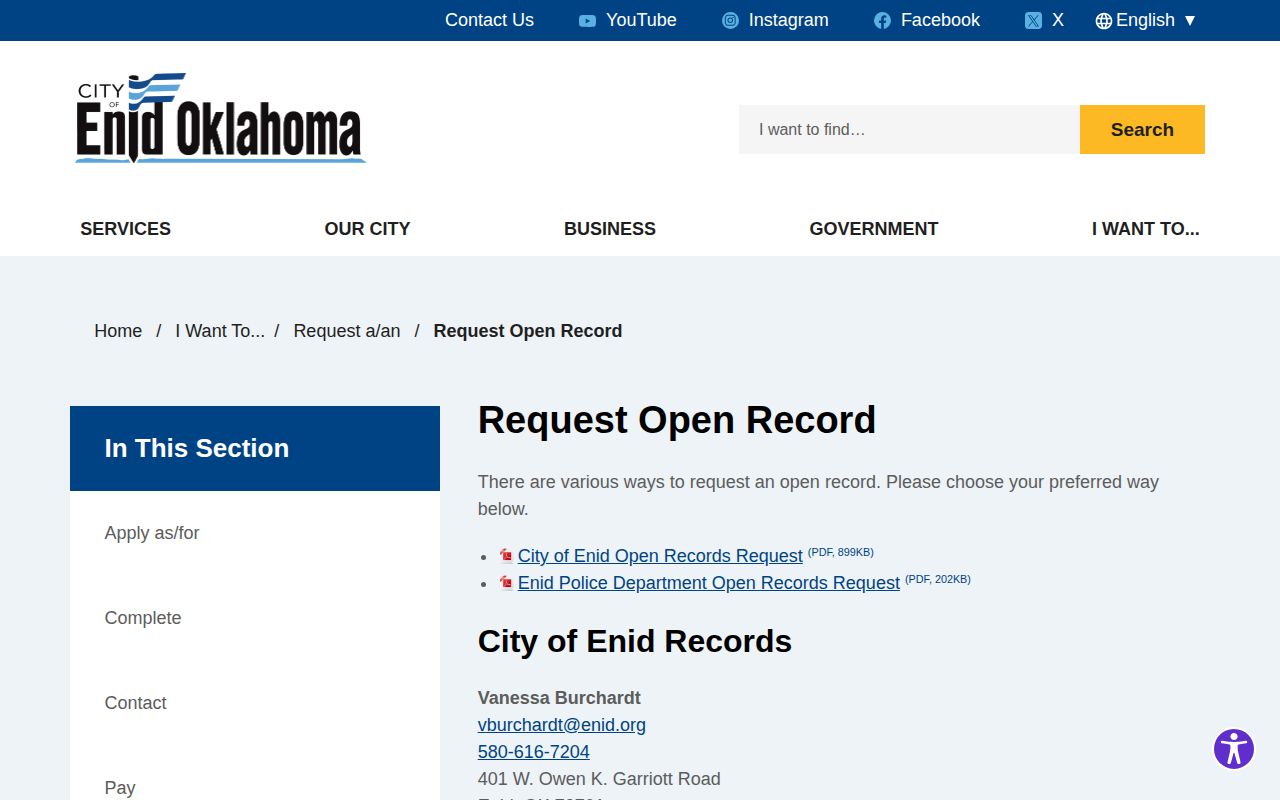Click the City of Enid Oklahoma logo

coord(221,118)
